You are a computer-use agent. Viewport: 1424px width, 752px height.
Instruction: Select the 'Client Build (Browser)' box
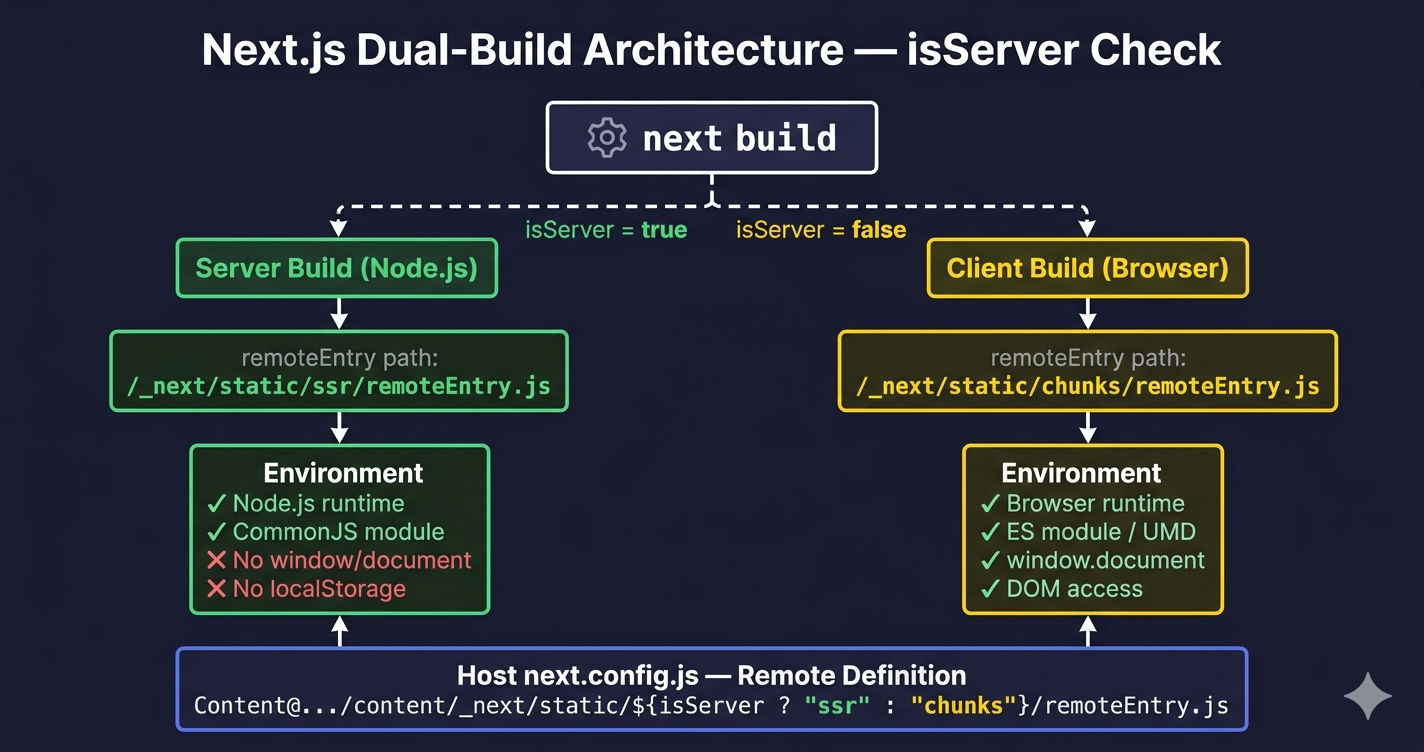pyautogui.click(x=1088, y=267)
